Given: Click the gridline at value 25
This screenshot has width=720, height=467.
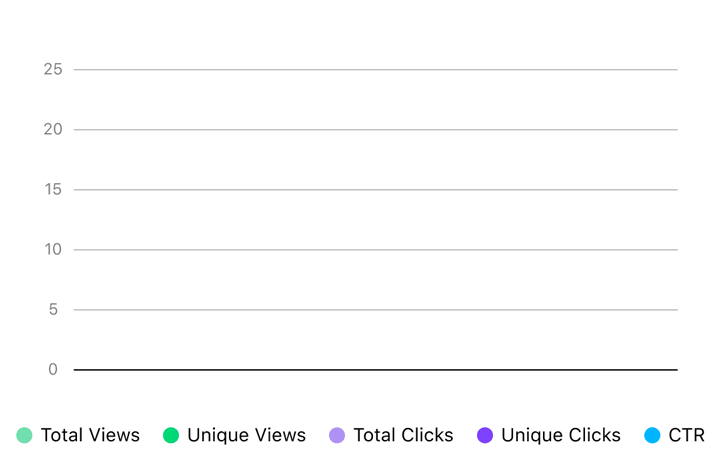Looking at the screenshot, I should tap(376, 69).
